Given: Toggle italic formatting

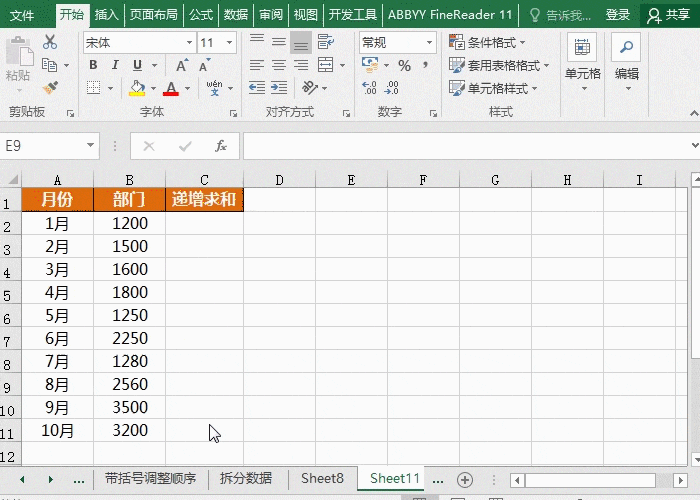Looking at the screenshot, I should pos(115,65).
